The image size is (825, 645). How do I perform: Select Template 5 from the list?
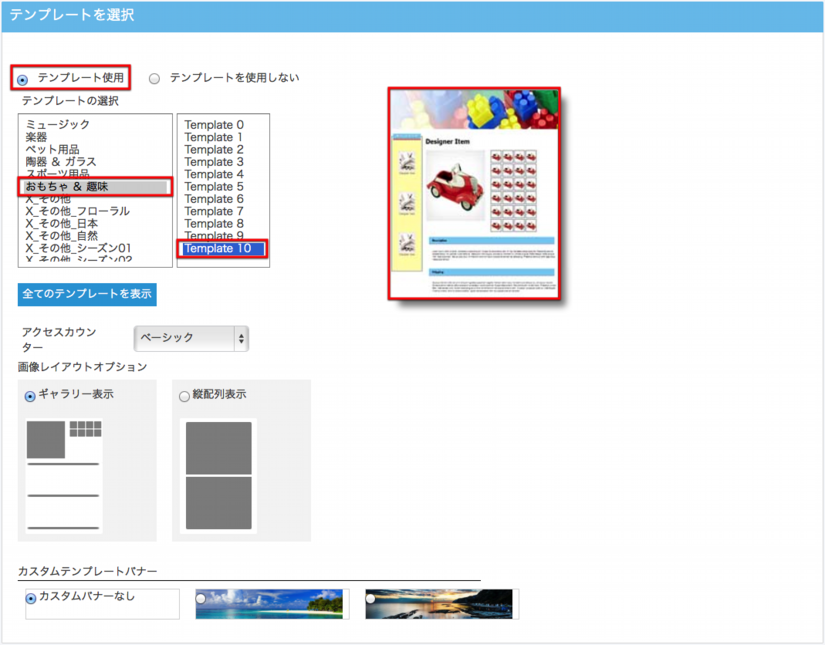pyautogui.click(x=214, y=187)
